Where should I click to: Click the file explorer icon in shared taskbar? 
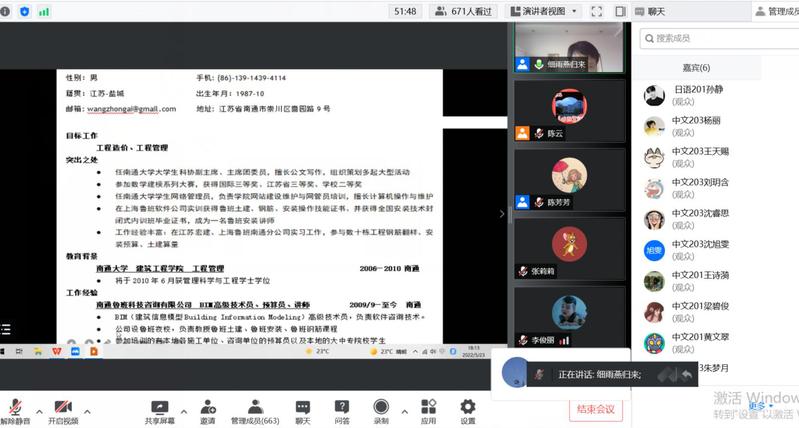pyautogui.click(x=38, y=351)
